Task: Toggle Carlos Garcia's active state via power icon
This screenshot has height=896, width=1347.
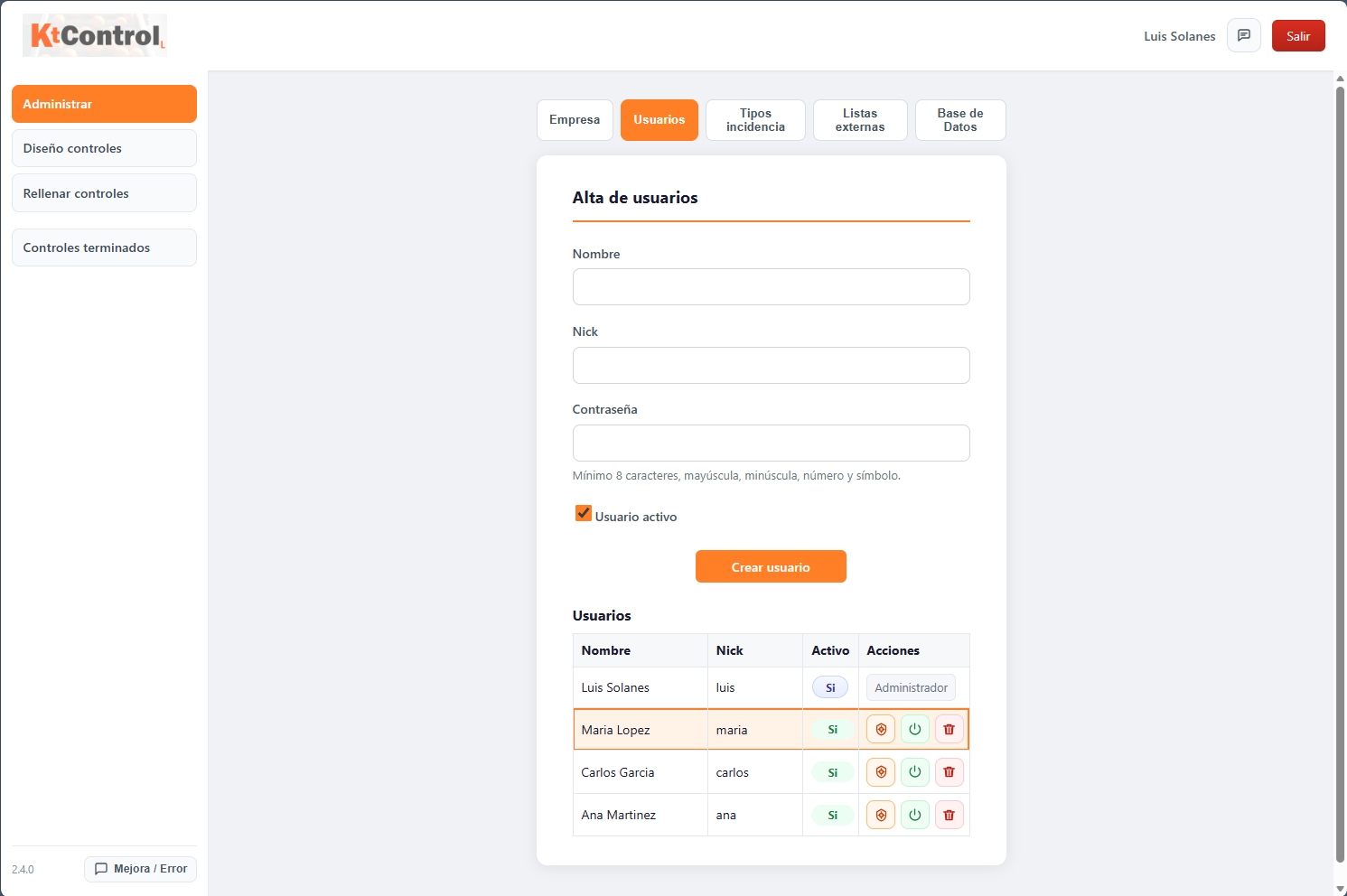Action: [x=915, y=772]
